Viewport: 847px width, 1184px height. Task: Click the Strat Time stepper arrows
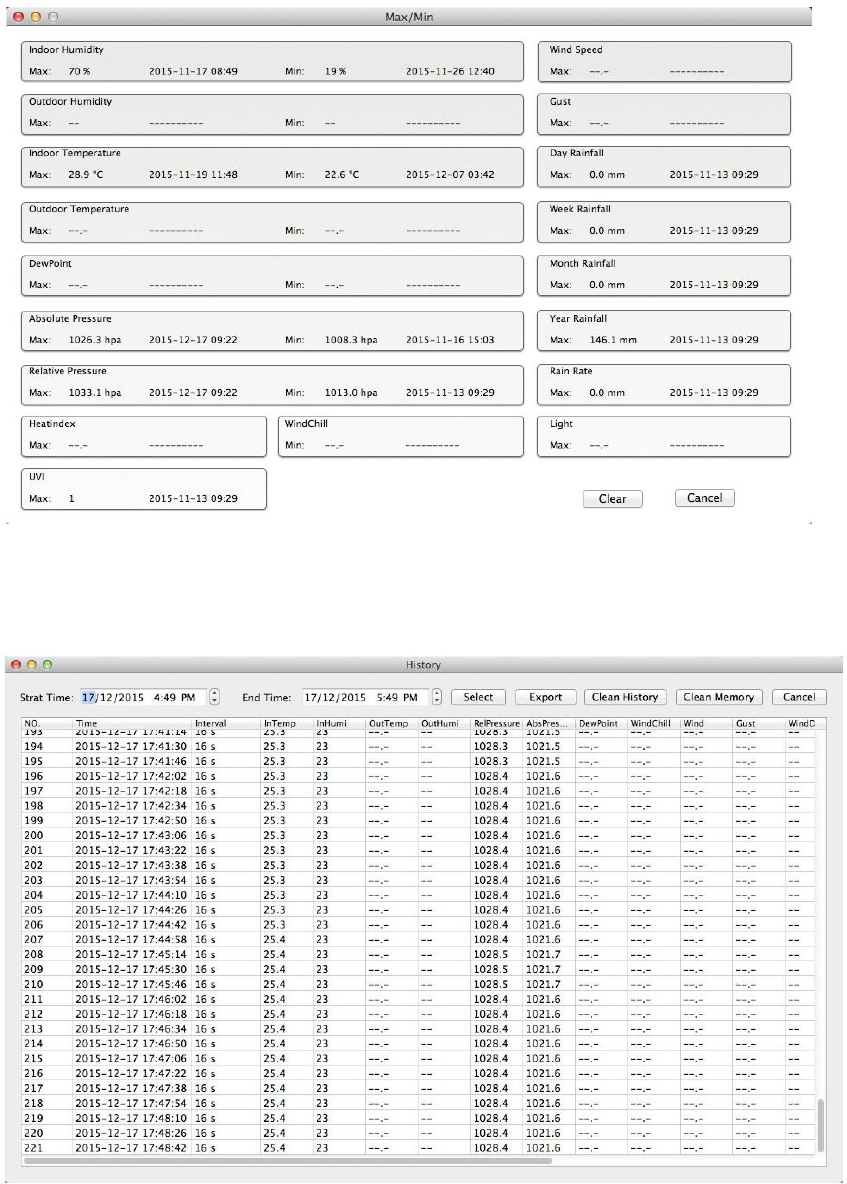tap(214, 697)
